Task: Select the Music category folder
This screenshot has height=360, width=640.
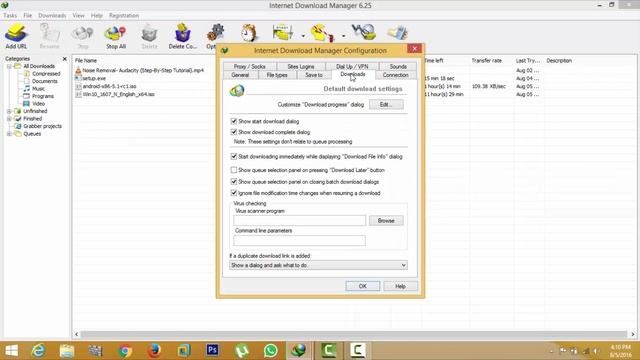Action: click(38, 89)
